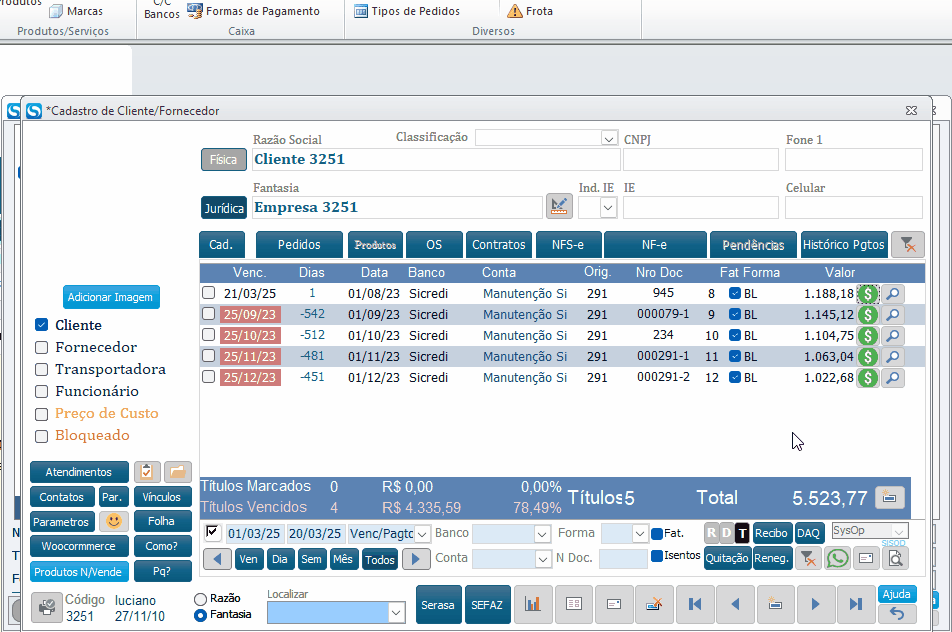Switch to the Pedidos tab
The height and width of the screenshot is (632, 952).
pyautogui.click(x=299, y=245)
